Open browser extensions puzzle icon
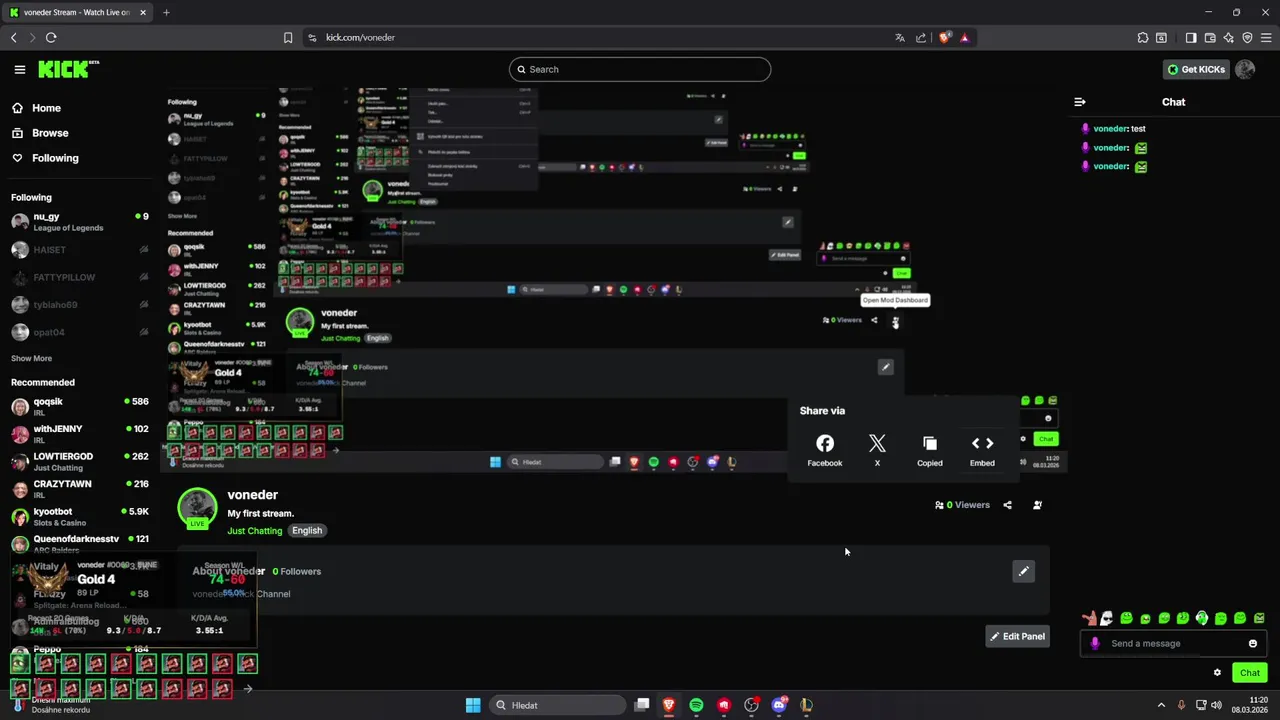Viewport: 1280px width, 720px height. 1143,37
